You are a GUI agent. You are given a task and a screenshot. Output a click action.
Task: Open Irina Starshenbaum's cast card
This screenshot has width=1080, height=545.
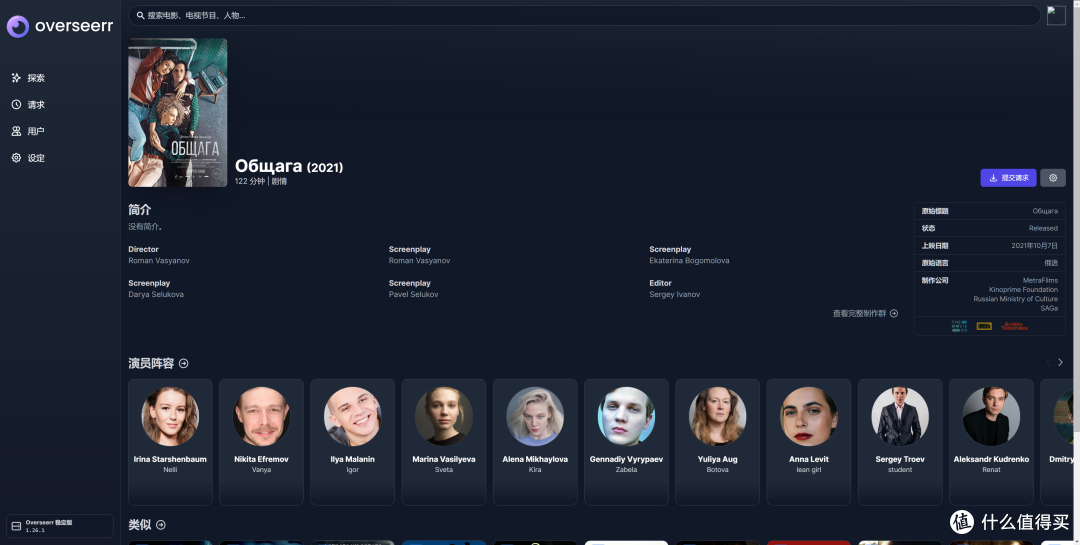point(170,441)
